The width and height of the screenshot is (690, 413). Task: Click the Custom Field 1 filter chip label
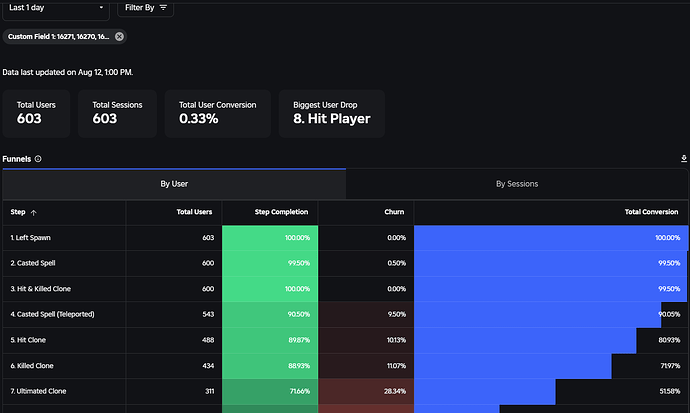click(x=59, y=37)
